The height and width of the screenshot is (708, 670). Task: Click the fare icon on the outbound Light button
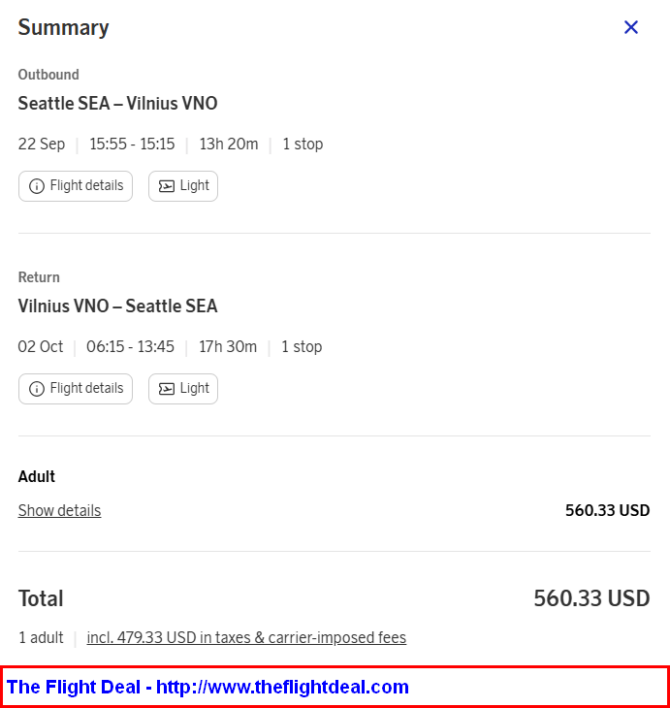[166, 186]
